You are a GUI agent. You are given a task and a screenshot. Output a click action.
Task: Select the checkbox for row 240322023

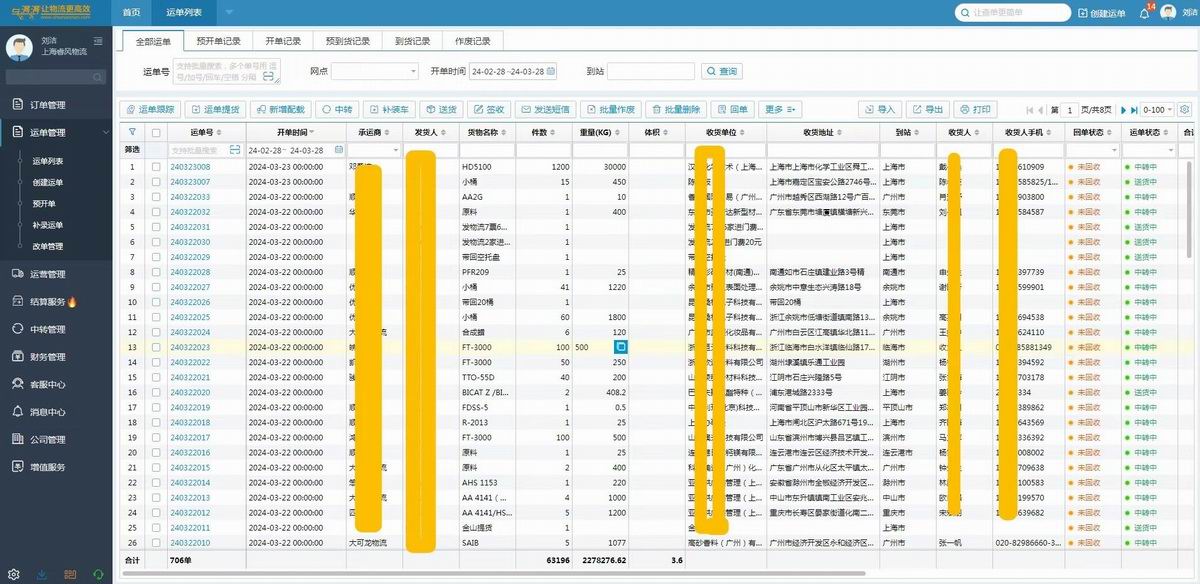[x=156, y=347]
